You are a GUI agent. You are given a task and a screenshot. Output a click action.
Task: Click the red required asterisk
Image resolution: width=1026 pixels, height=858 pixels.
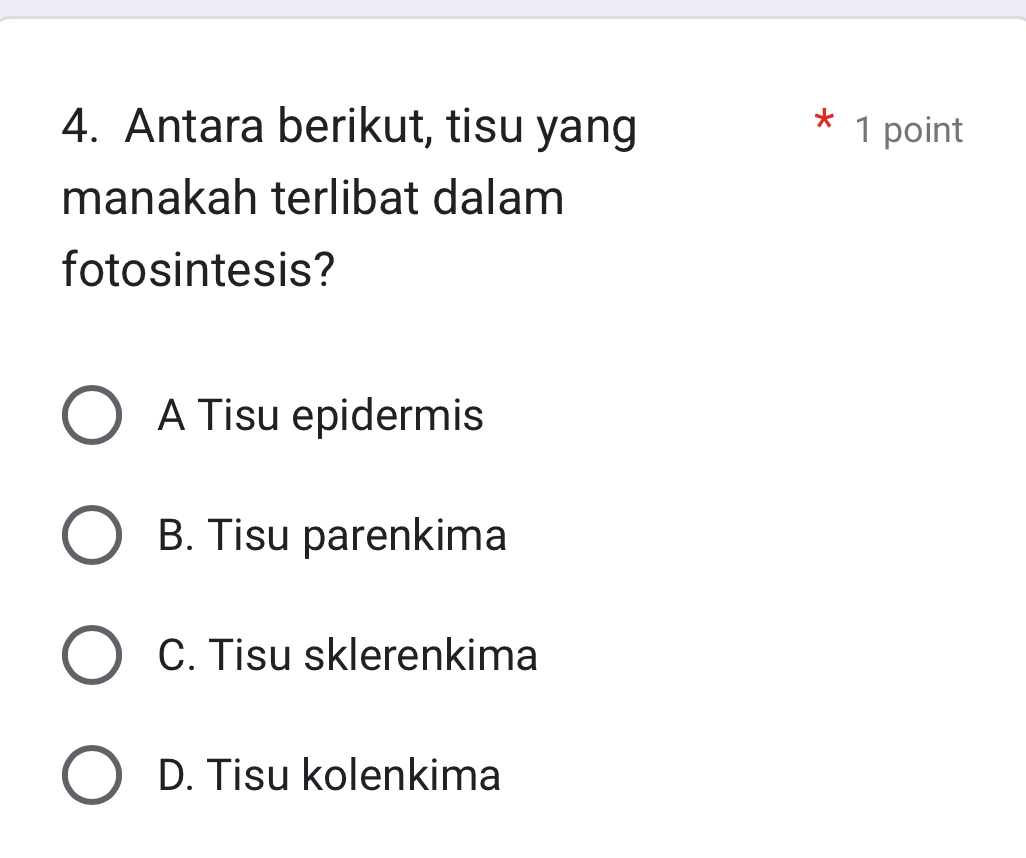[x=823, y=123]
